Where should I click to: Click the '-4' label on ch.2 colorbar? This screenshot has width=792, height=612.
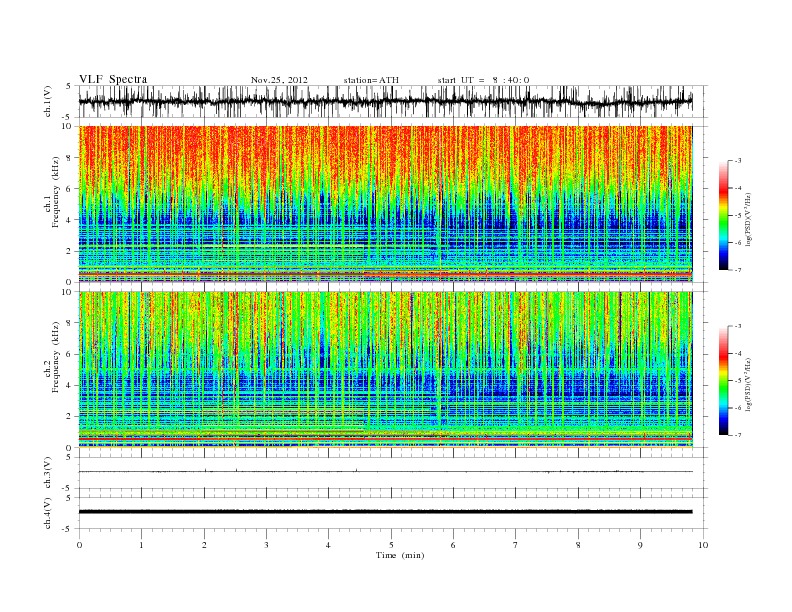[738, 353]
